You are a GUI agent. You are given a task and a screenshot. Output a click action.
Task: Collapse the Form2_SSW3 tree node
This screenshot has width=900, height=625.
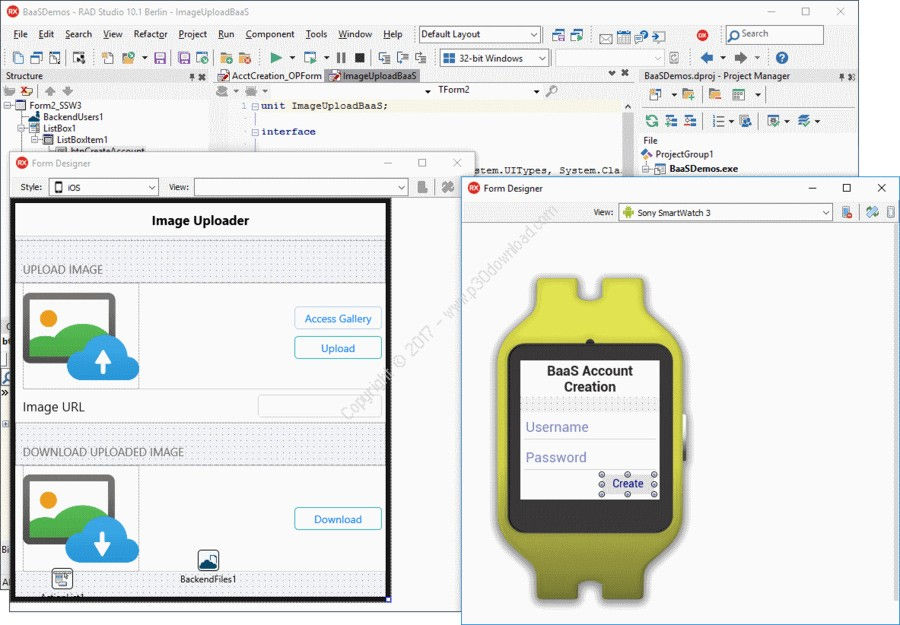pos(8,106)
